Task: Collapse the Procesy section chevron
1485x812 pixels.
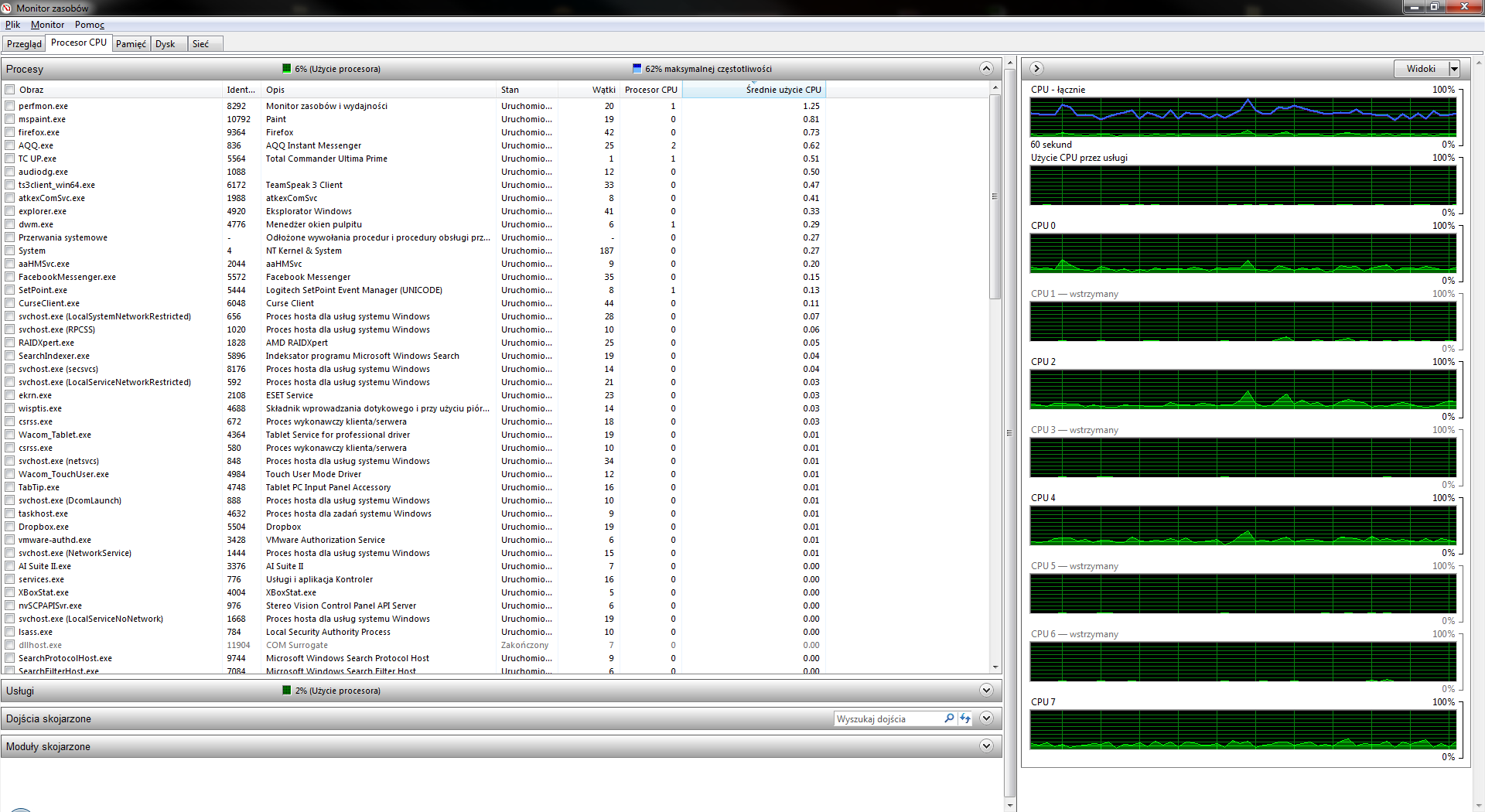Action: [x=986, y=68]
